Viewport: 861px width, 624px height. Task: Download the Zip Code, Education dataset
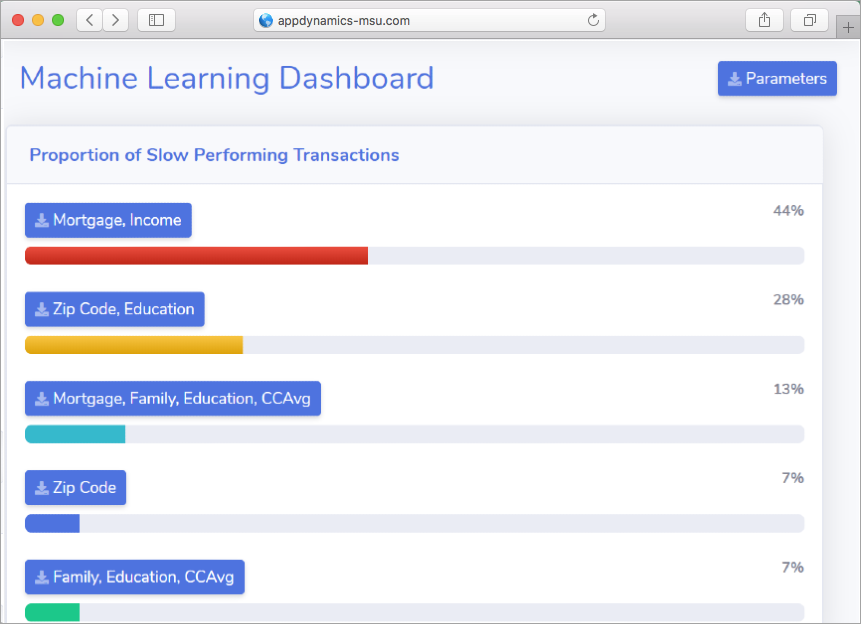(x=115, y=309)
